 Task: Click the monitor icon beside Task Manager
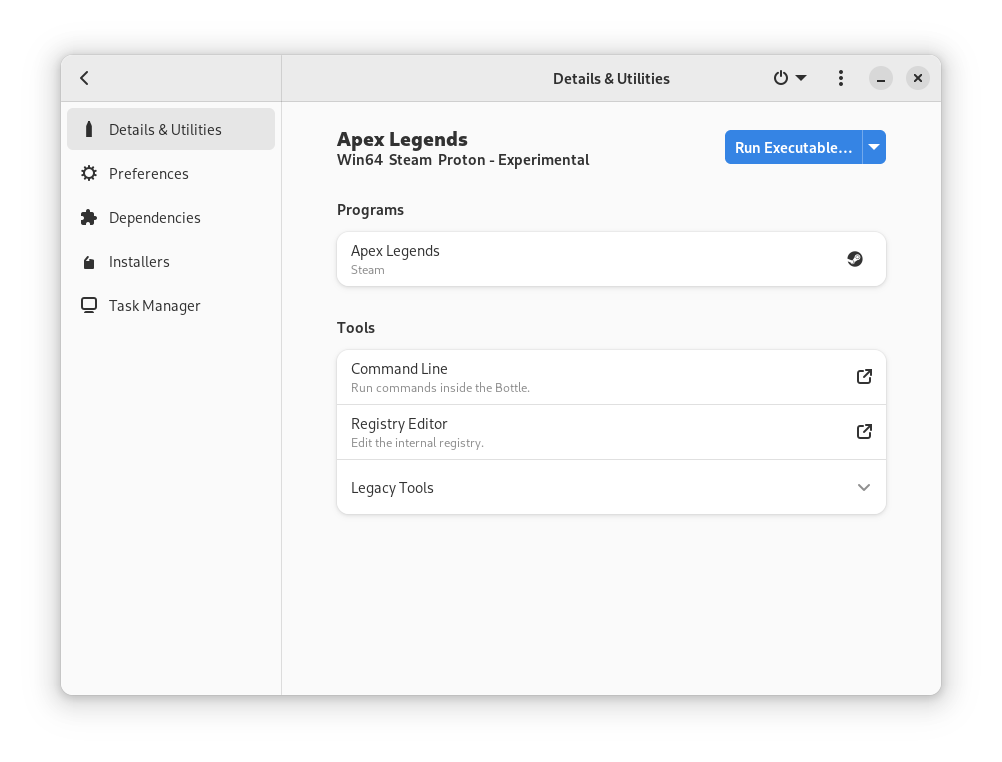tap(89, 306)
